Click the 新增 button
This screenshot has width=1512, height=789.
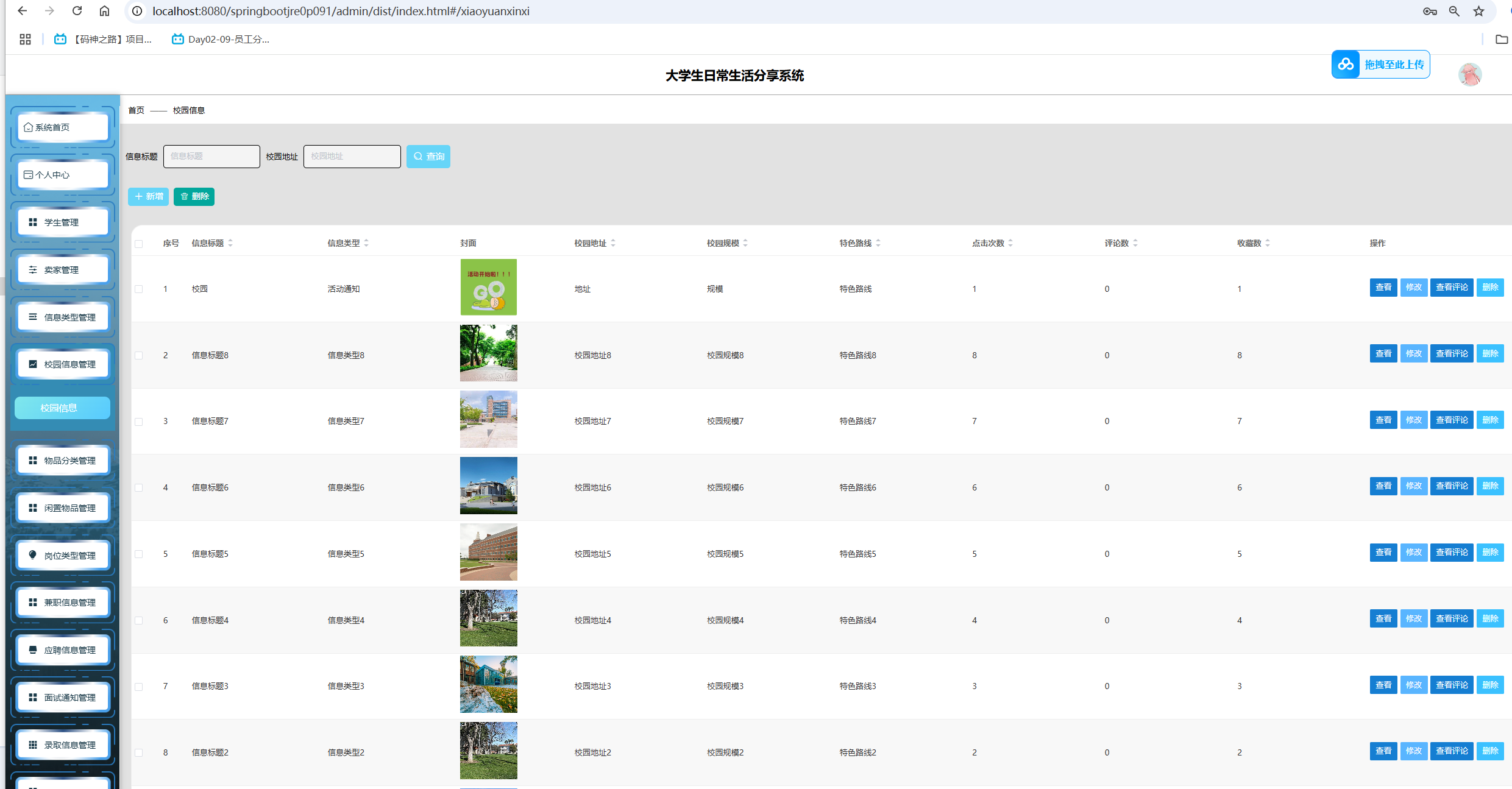point(148,196)
